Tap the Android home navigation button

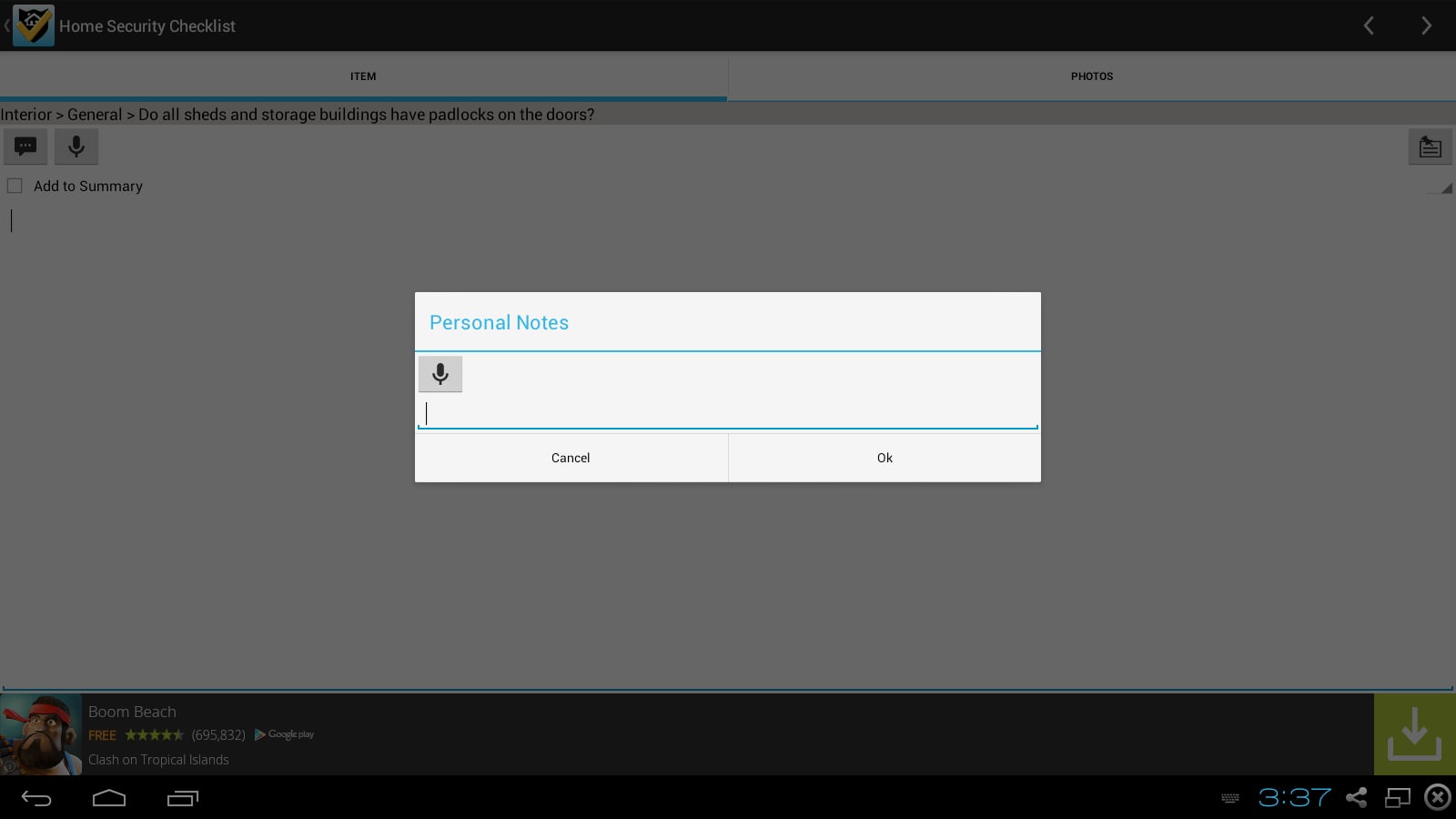pyautogui.click(x=109, y=798)
